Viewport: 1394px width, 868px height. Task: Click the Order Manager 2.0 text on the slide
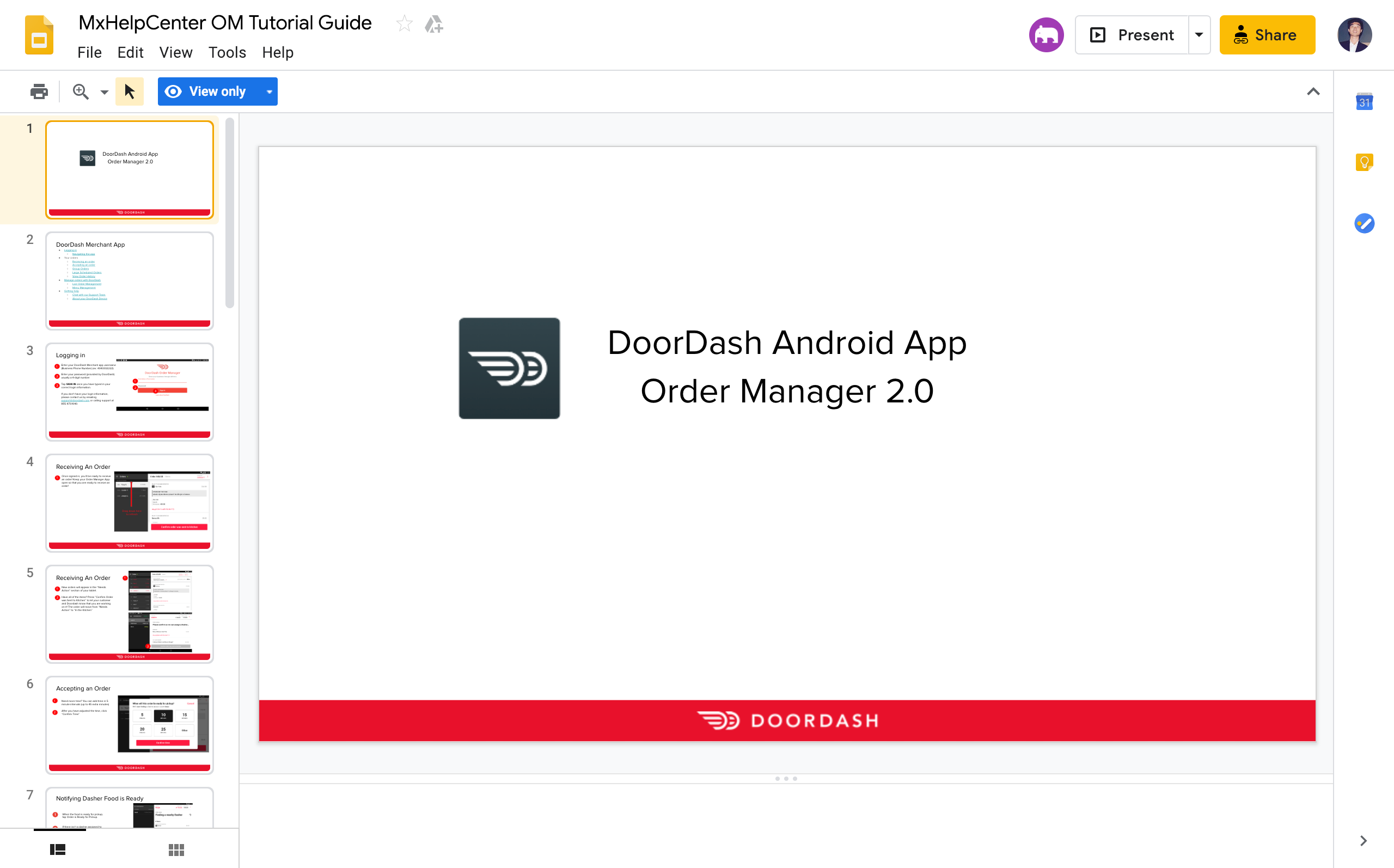pos(787,392)
